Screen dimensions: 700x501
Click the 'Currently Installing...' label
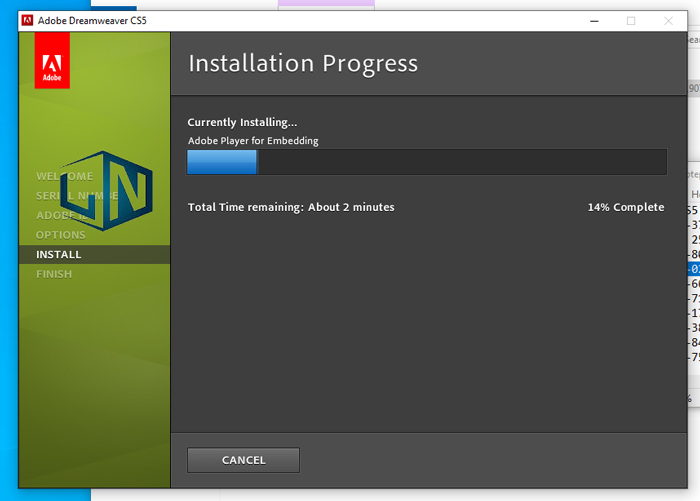click(x=242, y=122)
